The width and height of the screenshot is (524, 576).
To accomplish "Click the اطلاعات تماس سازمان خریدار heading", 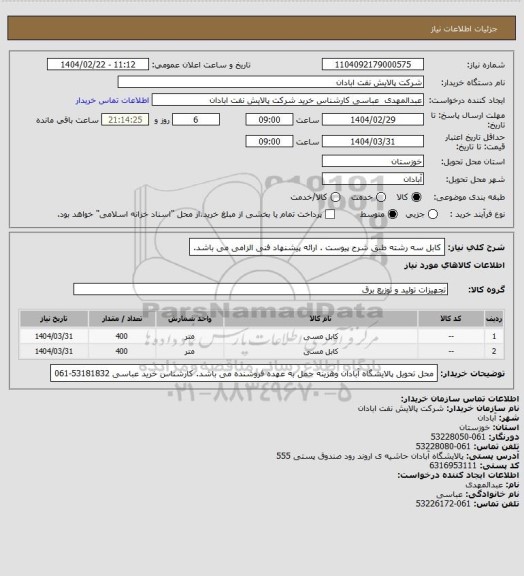I will pyautogui.click(x=460, y=399).
